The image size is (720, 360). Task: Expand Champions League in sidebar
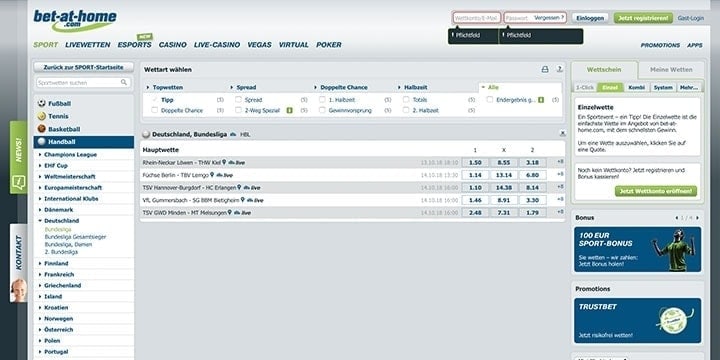[84, 155]
